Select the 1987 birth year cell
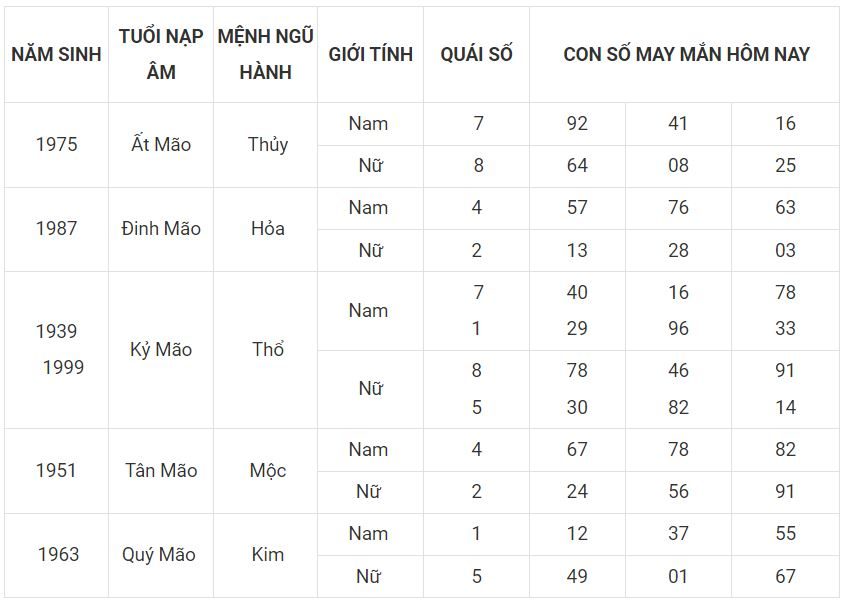The width and height of the screenshot is (855, 602). tap(57, 229)
